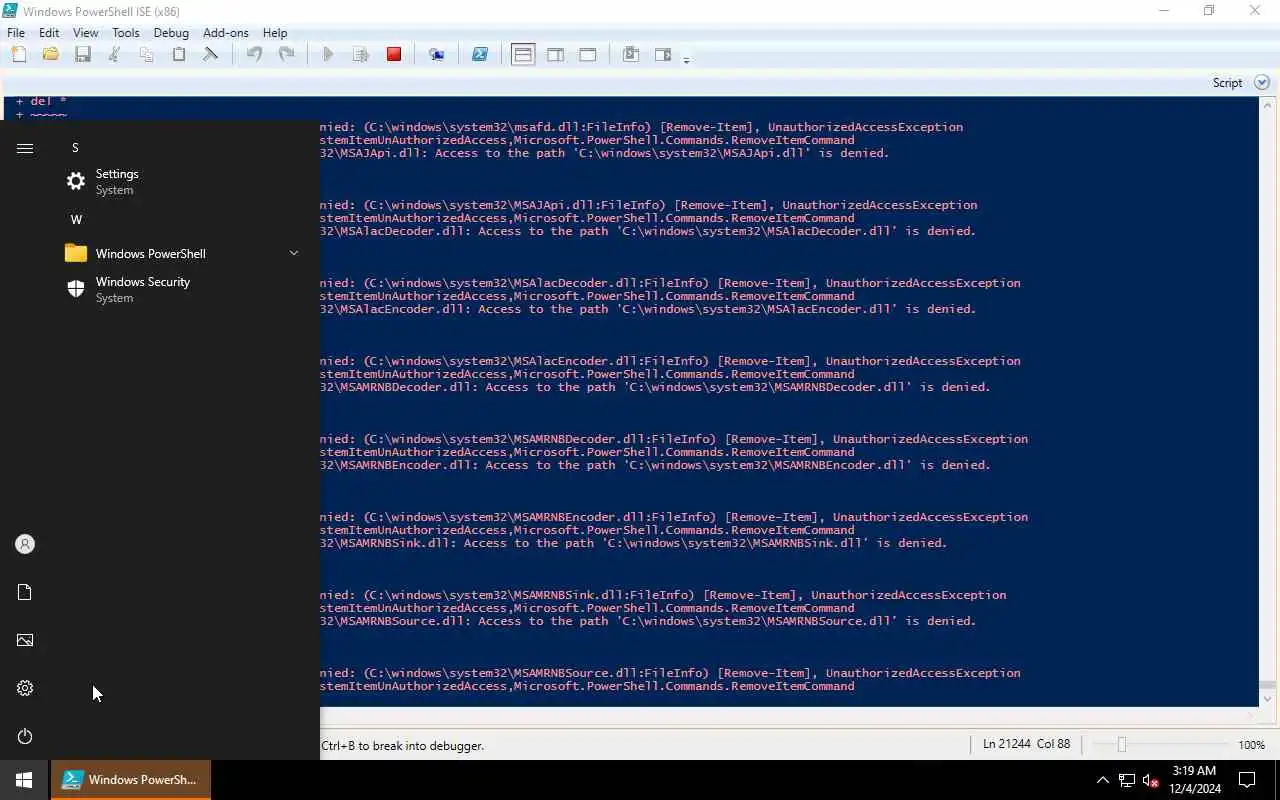Click the Open script folder icon
The height and width of the screenshot is (800, 1280).
click(x=50, y=55)
